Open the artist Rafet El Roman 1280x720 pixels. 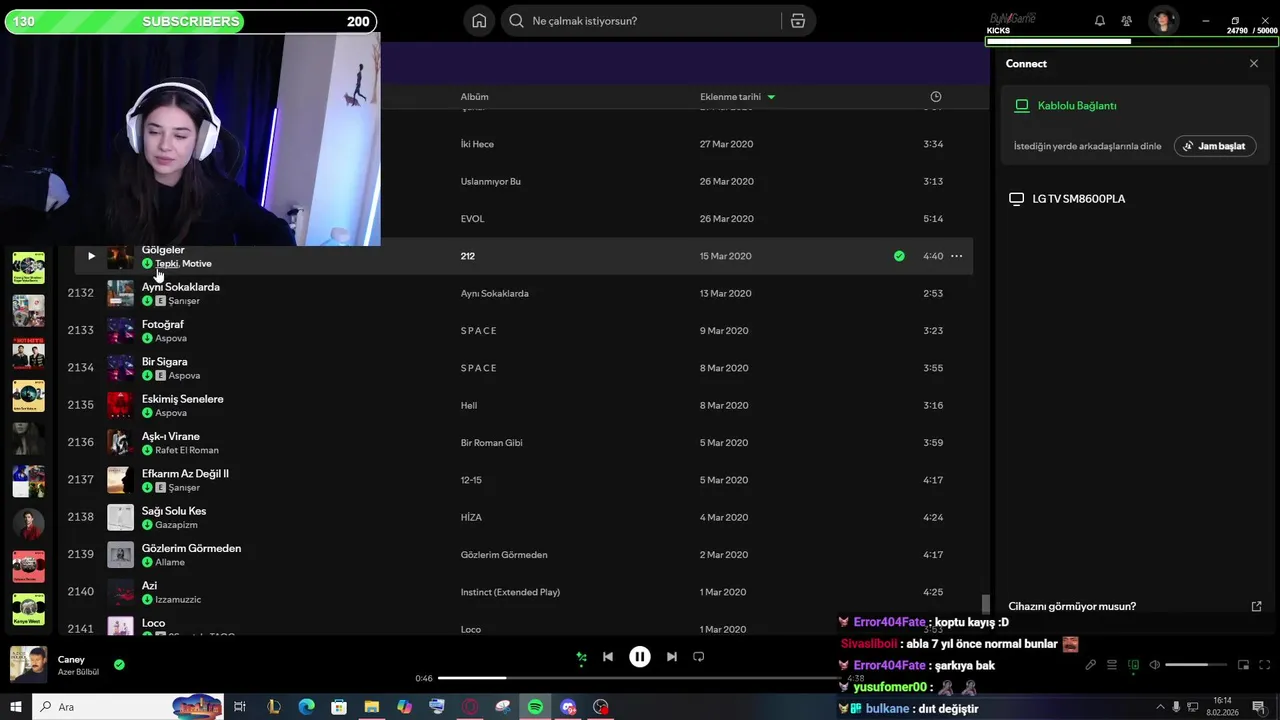[187, 451]
